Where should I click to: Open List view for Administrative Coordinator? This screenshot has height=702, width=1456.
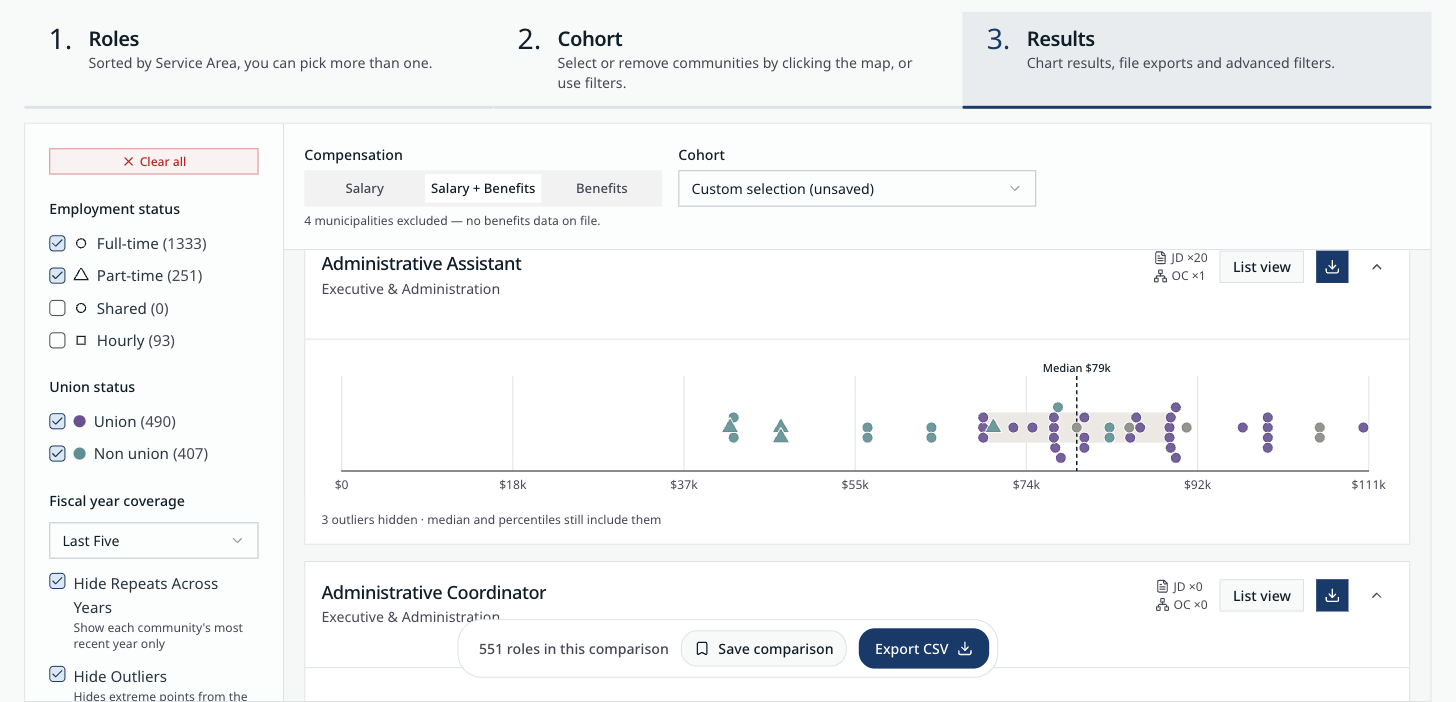click(1262, 595)
